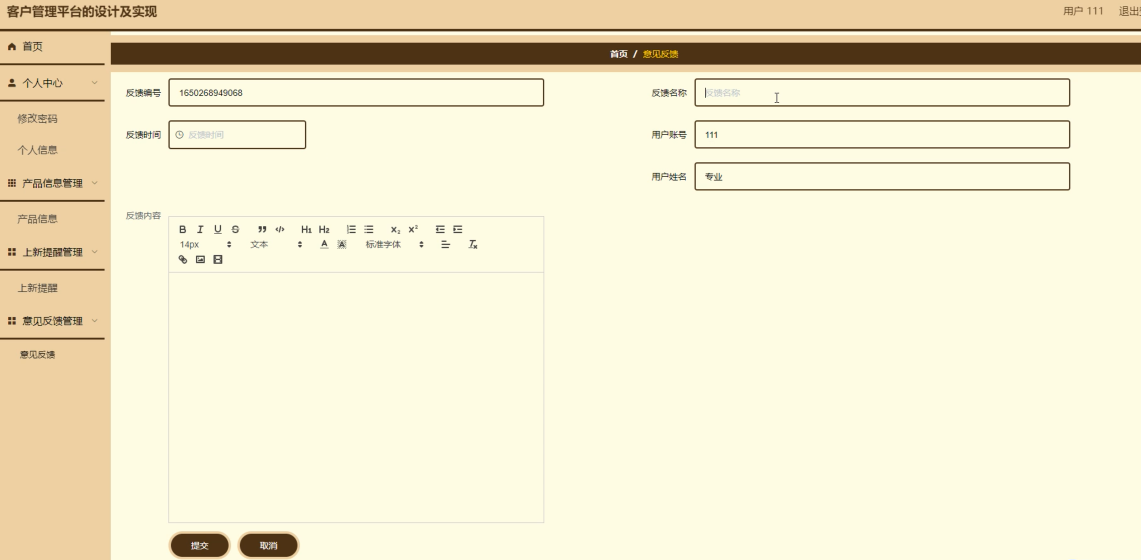
Task: Toggle subscript formatting
Action: pyautogui.click(x=395, y=230)
